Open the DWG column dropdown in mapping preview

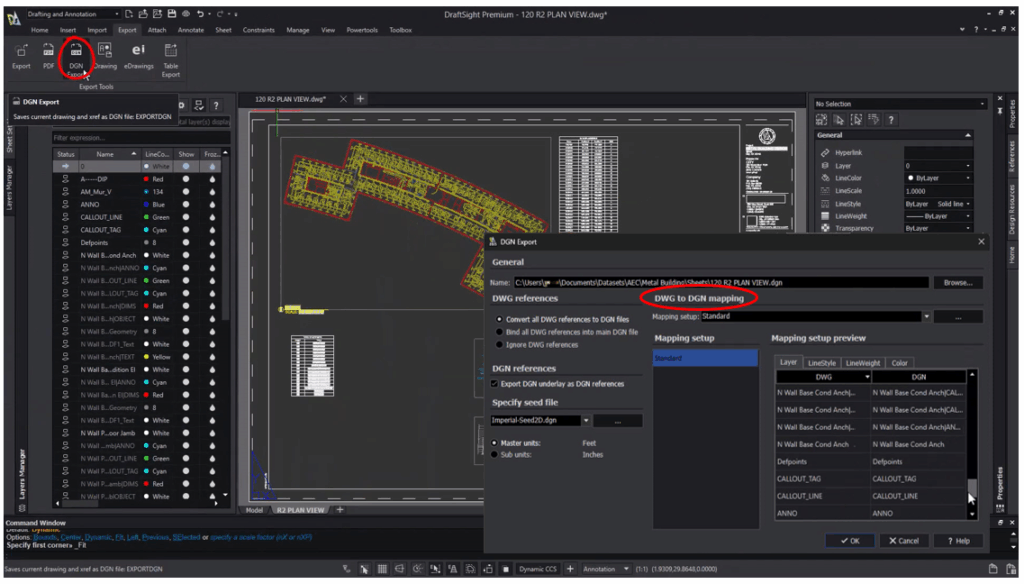point(867,377)
